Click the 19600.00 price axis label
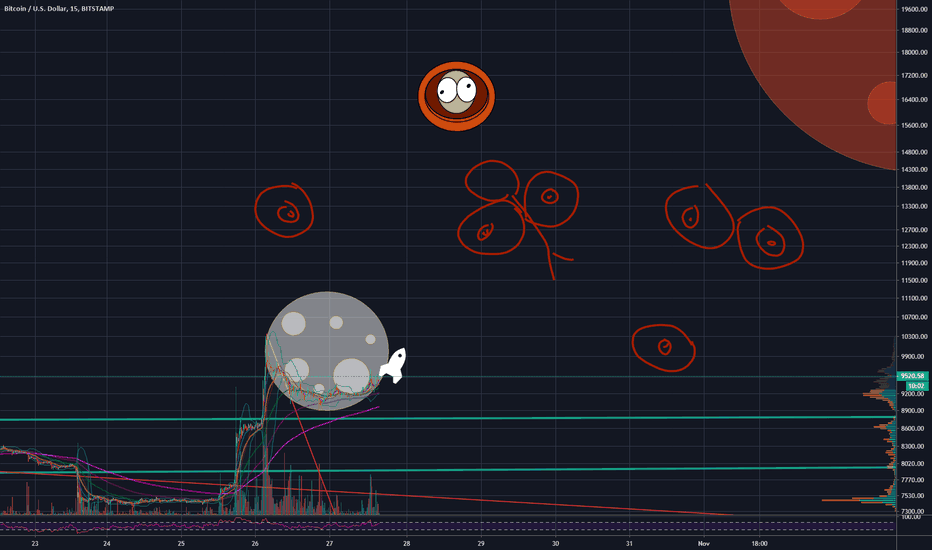 click(x=914, y=10)
